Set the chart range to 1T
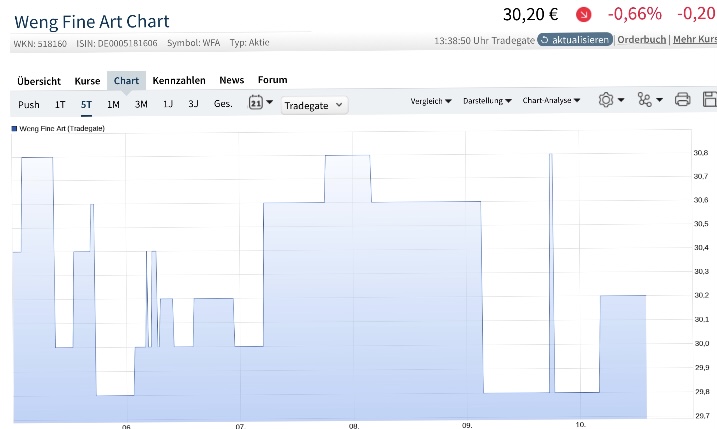The width and height of the screenshot is (717, 429). coord(60,105)
